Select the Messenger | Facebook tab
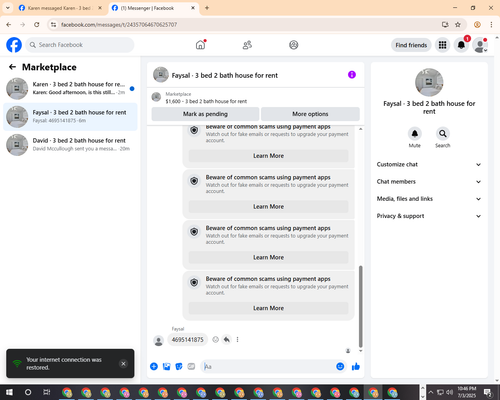The height and width of the screenshot is (400, 500). pyautogui.click(x=153, y=8)
